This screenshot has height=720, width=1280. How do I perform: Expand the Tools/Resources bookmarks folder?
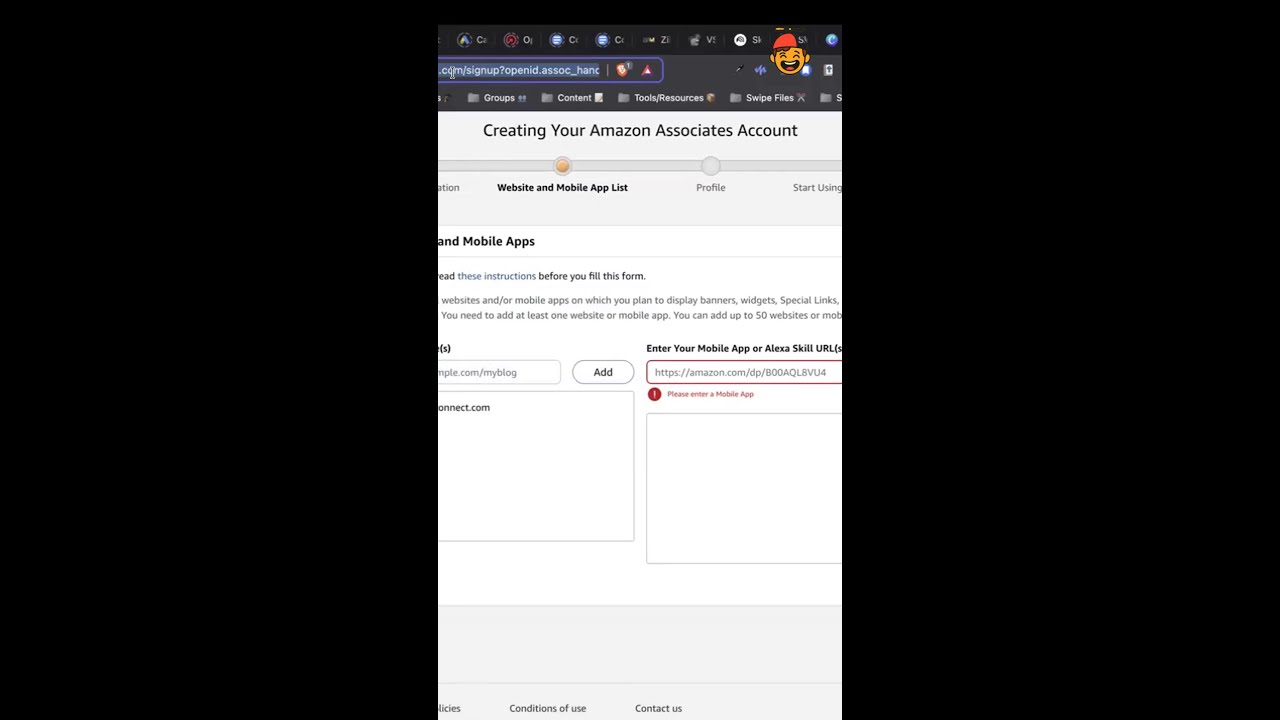(x=667, y=98)
